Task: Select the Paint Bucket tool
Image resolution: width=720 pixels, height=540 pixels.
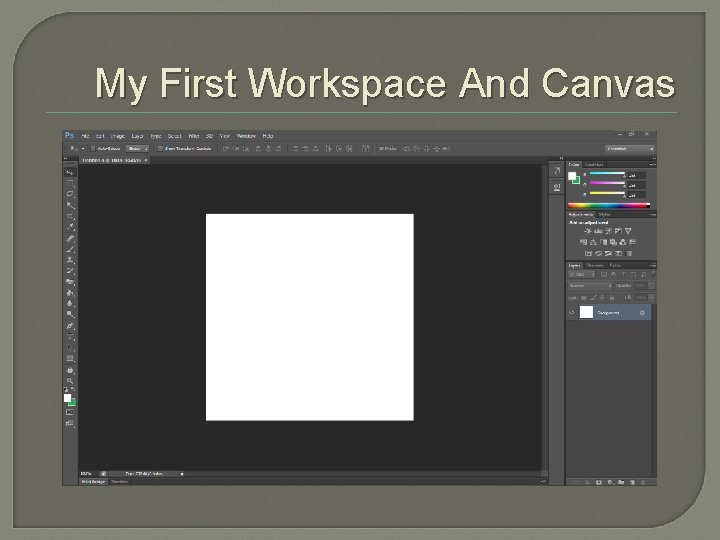Action: [70, 293]
